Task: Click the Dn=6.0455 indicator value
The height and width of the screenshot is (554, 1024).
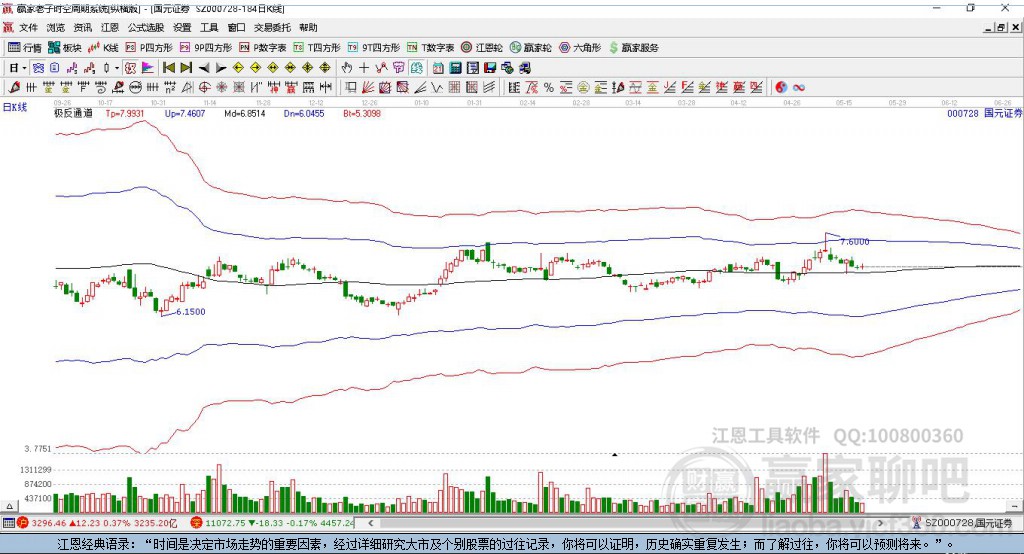Action: click(x=304, y=113)
